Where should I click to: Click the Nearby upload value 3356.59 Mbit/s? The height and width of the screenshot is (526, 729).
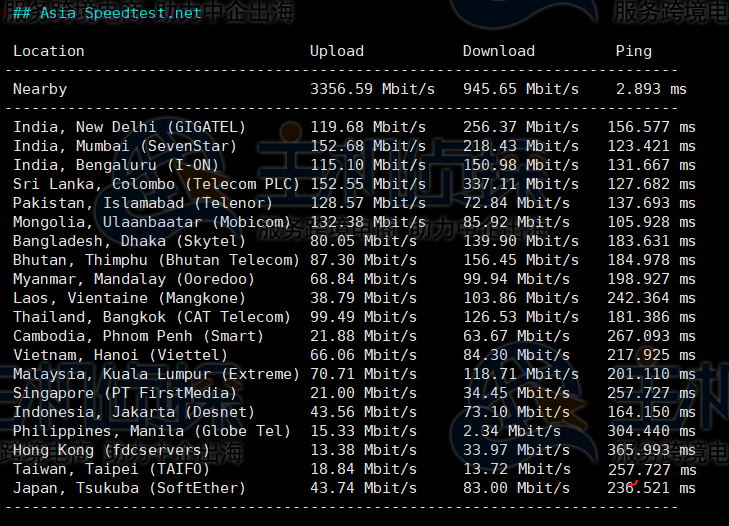372,89
